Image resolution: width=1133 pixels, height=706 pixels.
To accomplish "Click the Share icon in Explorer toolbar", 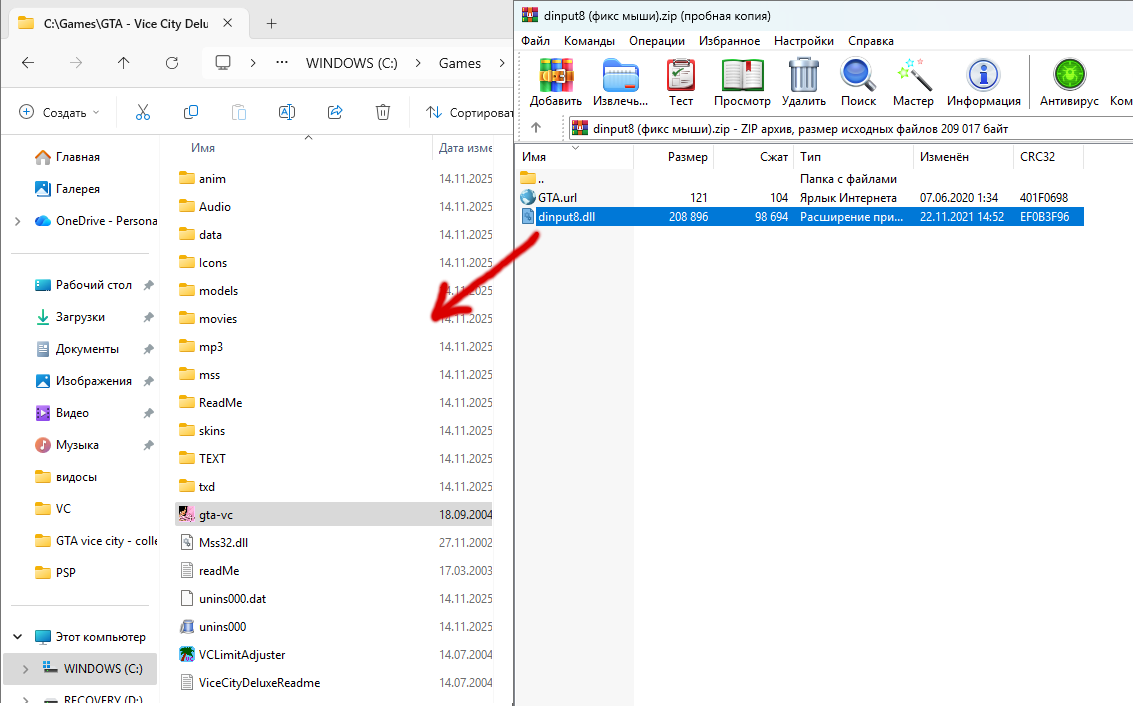I will (335, 112).
